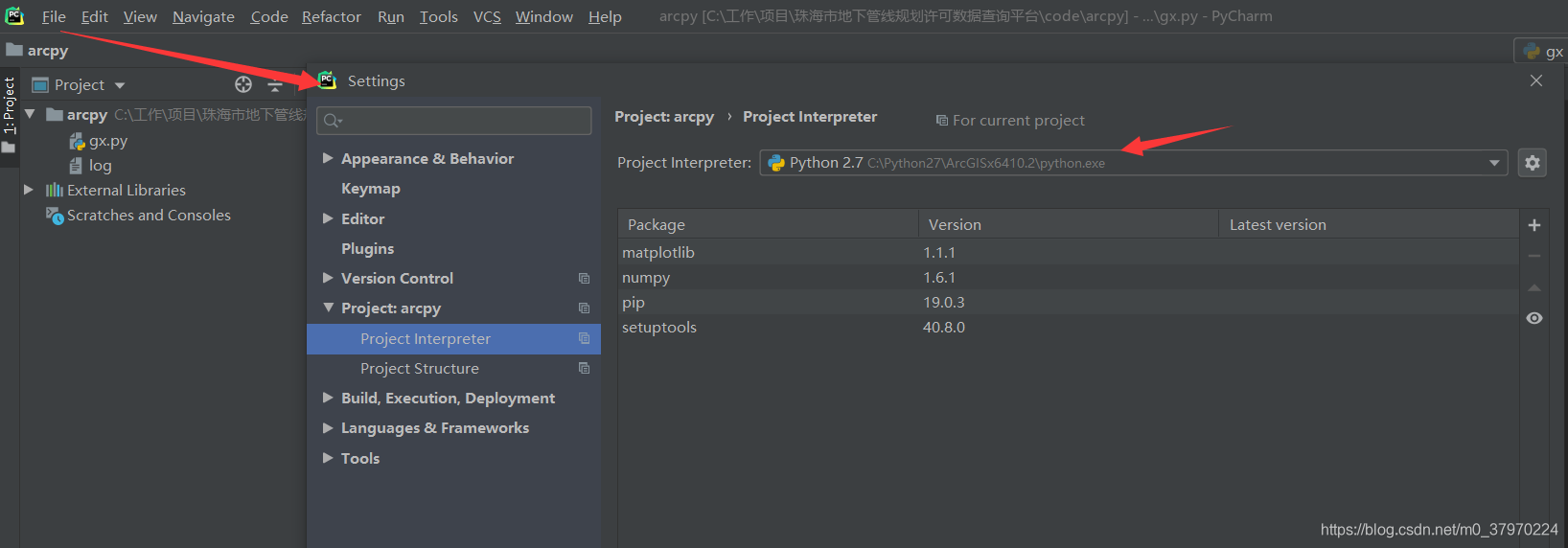Click the collapse all icon in Project panel
1568x548 pixels.
[x=275, y=84]
